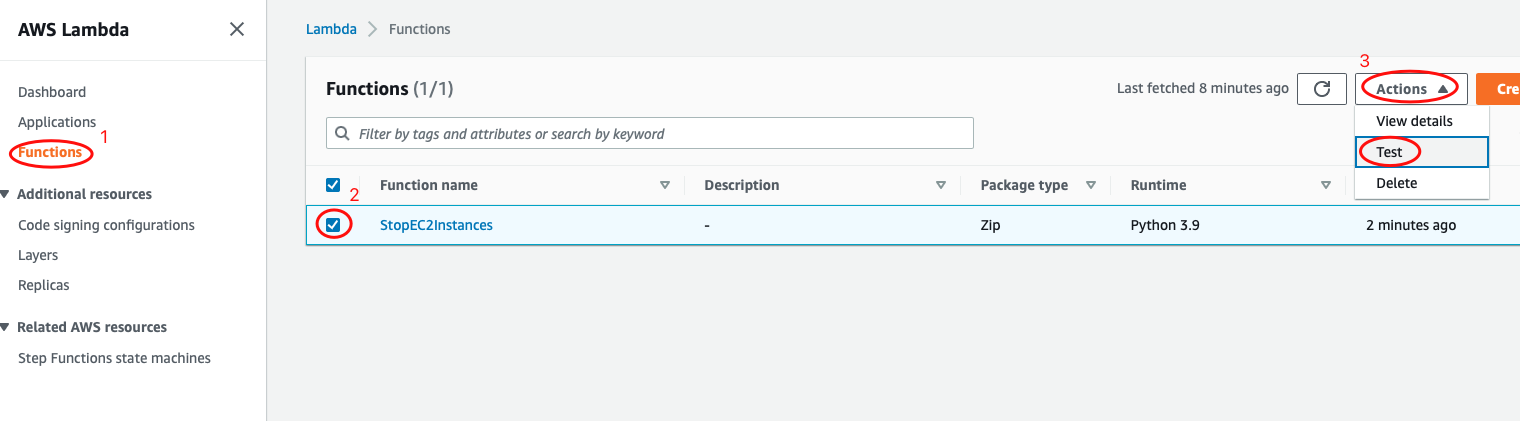
Task: Sort by Description column arrow
Action: (x=940, y=185)
